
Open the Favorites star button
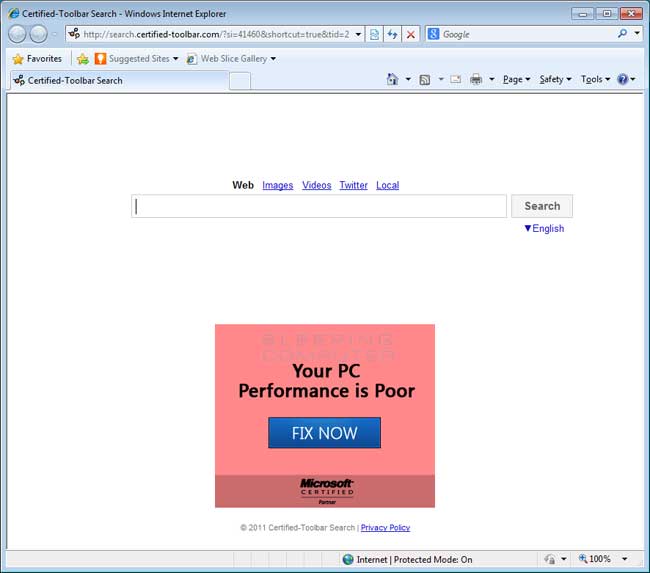coord(37,59)
